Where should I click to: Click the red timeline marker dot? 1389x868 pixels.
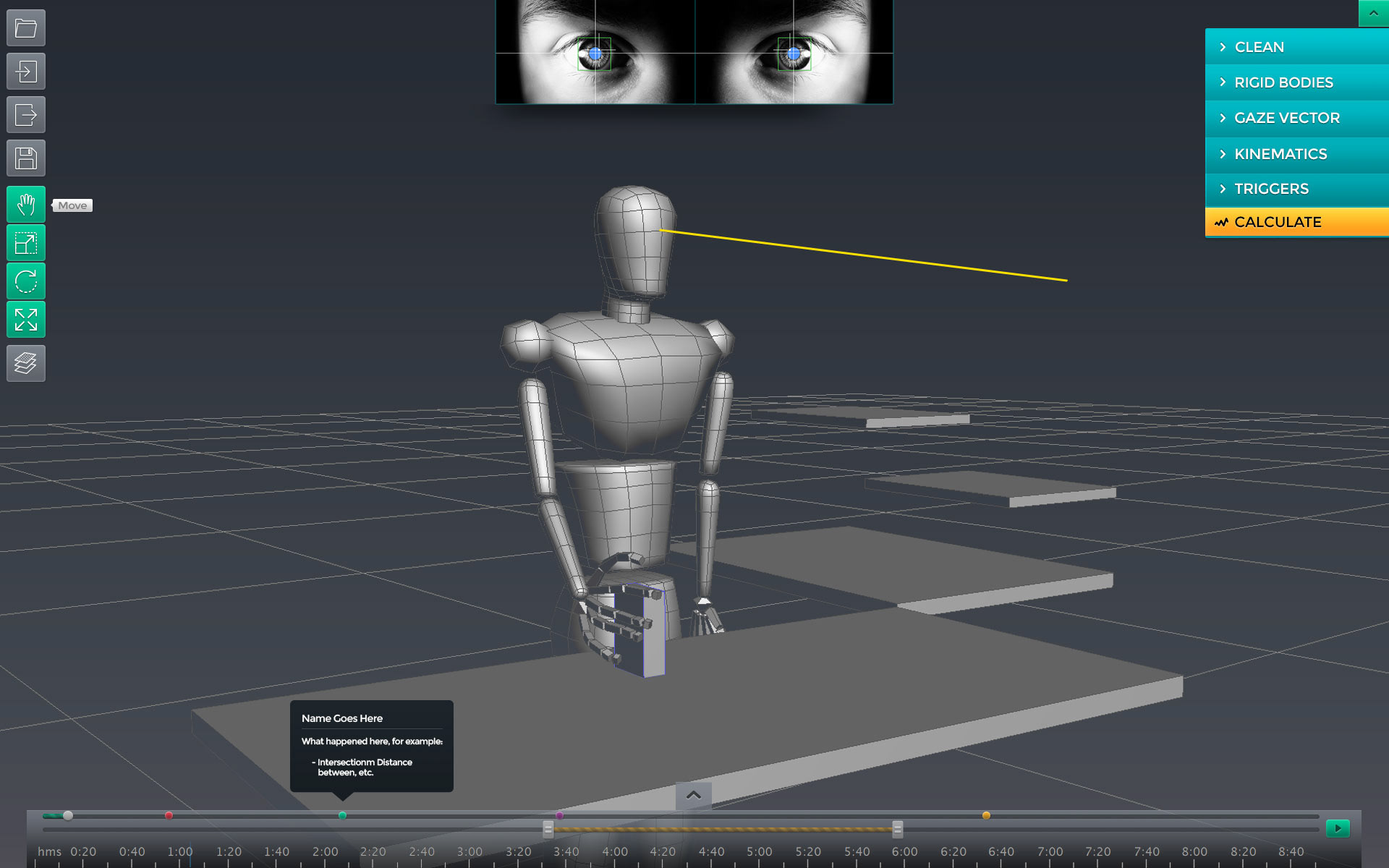169,815
